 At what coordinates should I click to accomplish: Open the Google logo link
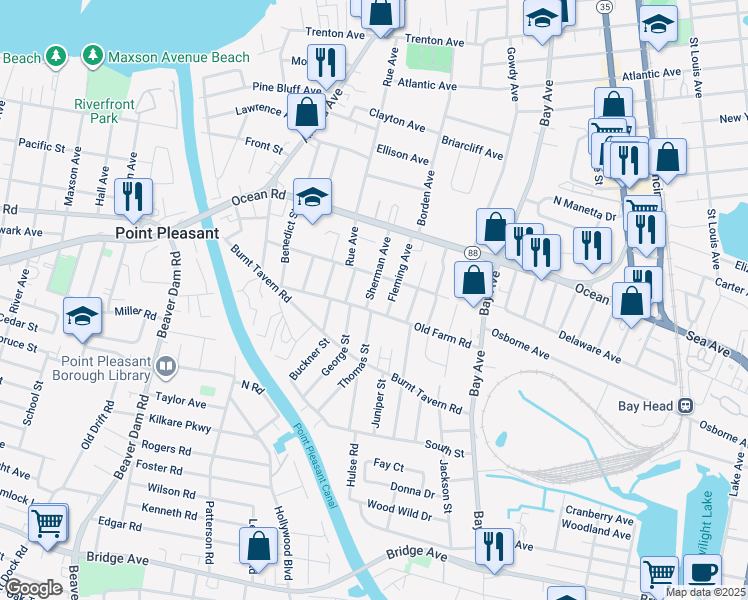click(33, 588)
